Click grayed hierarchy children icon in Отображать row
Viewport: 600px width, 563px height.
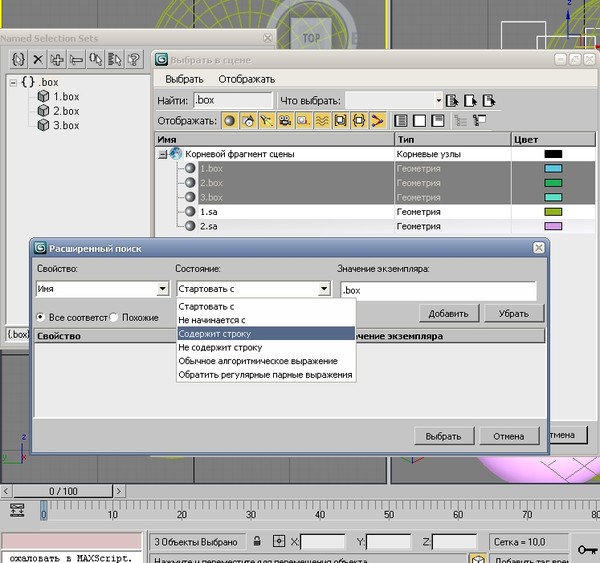461,121
